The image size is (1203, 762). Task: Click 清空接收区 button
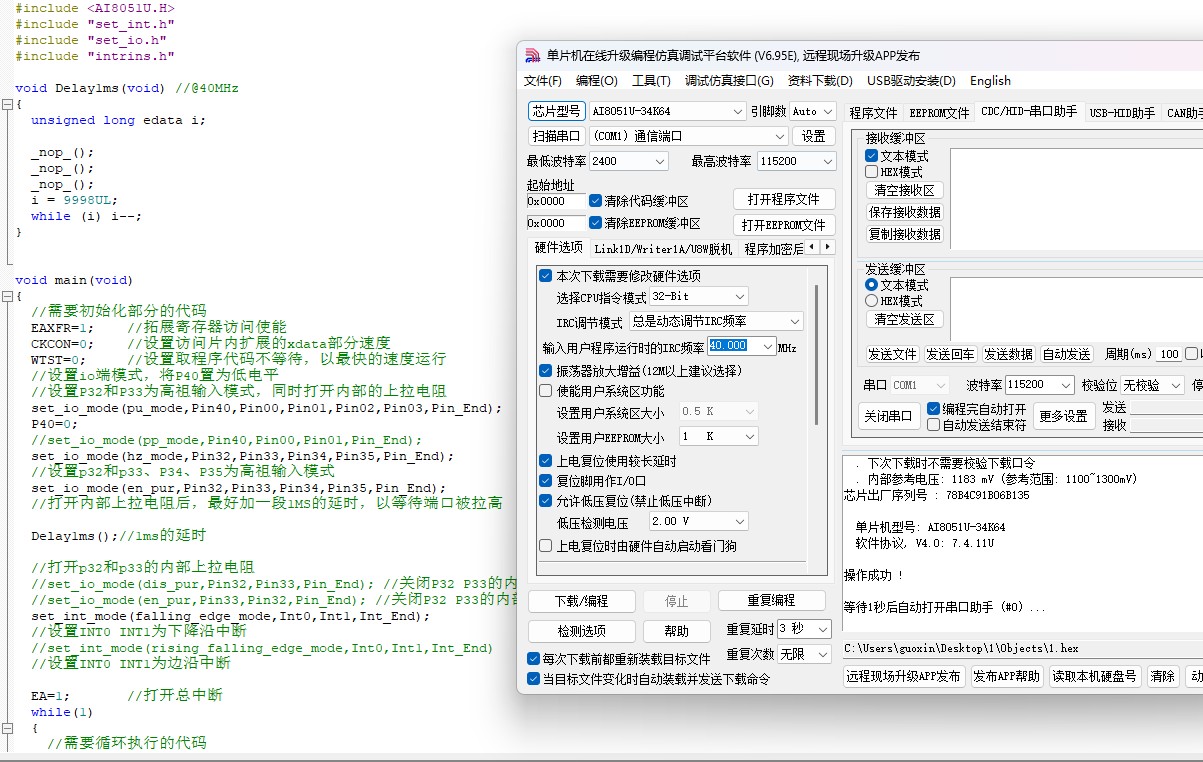click(x=904, y=190)
